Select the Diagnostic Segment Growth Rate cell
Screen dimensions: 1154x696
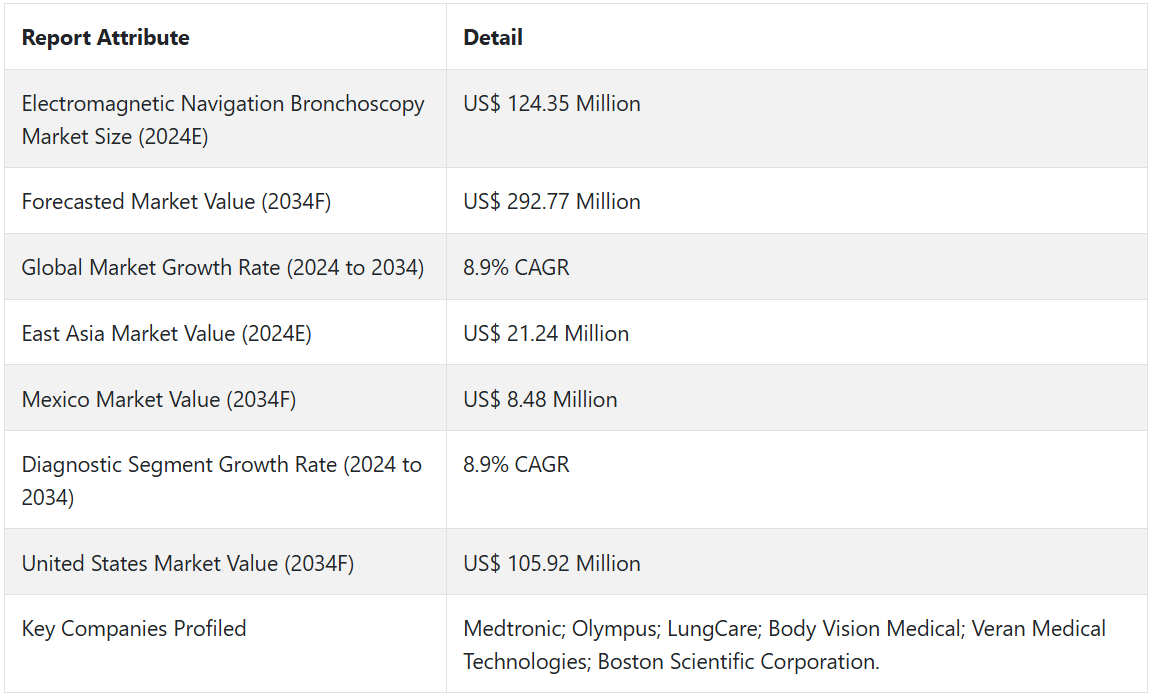pos(221,481)
